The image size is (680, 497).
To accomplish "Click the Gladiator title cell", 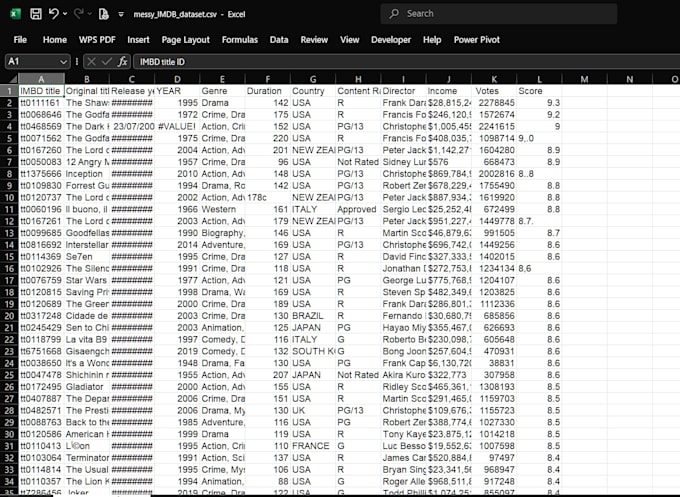I will click(x=87, y=387).
